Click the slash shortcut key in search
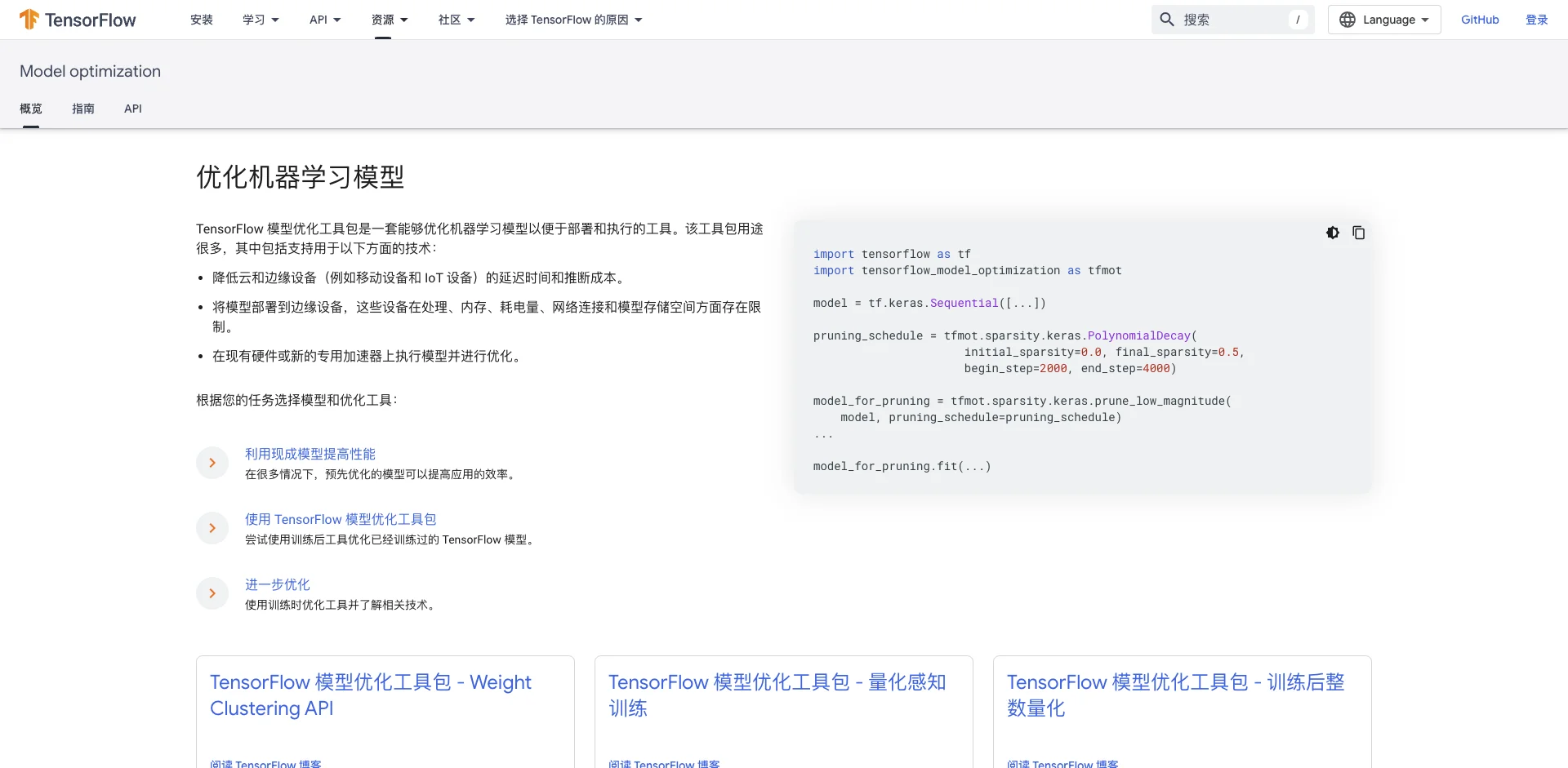The width and height of the screenshot is (1568, 768). tap(1298, 20)
